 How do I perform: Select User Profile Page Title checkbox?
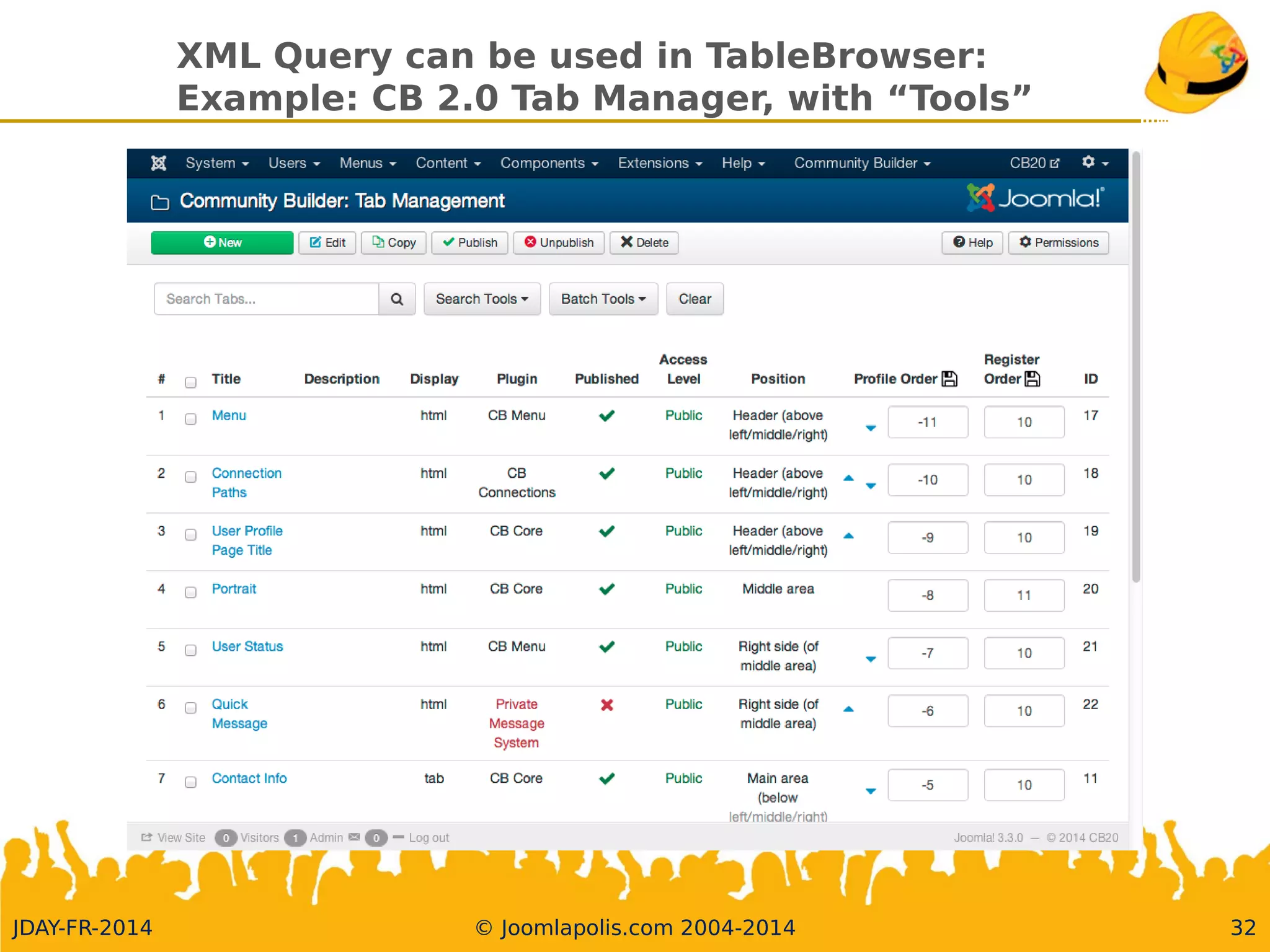(190, 534)
